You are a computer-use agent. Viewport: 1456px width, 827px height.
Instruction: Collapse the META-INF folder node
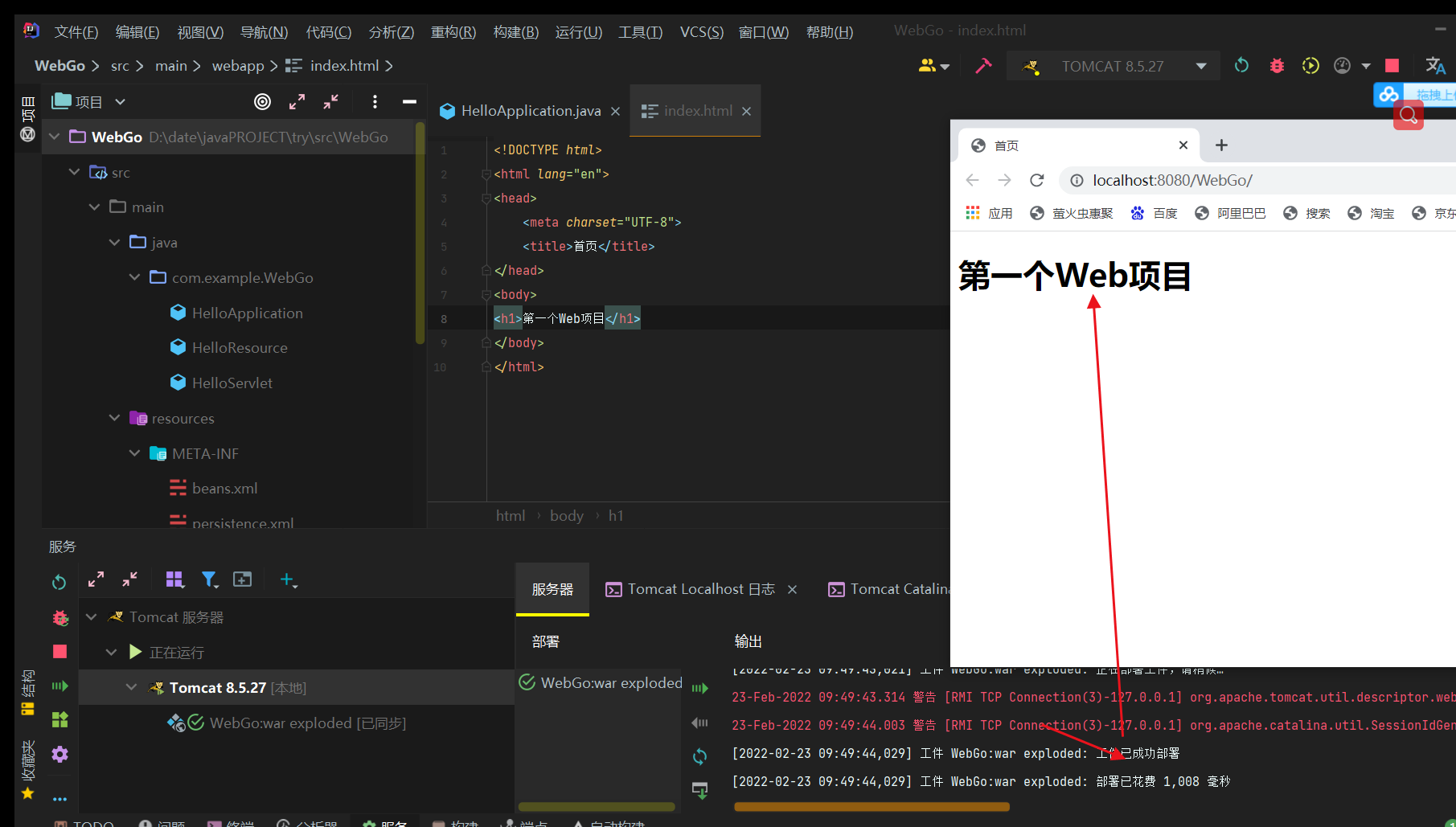click(135, 453)
